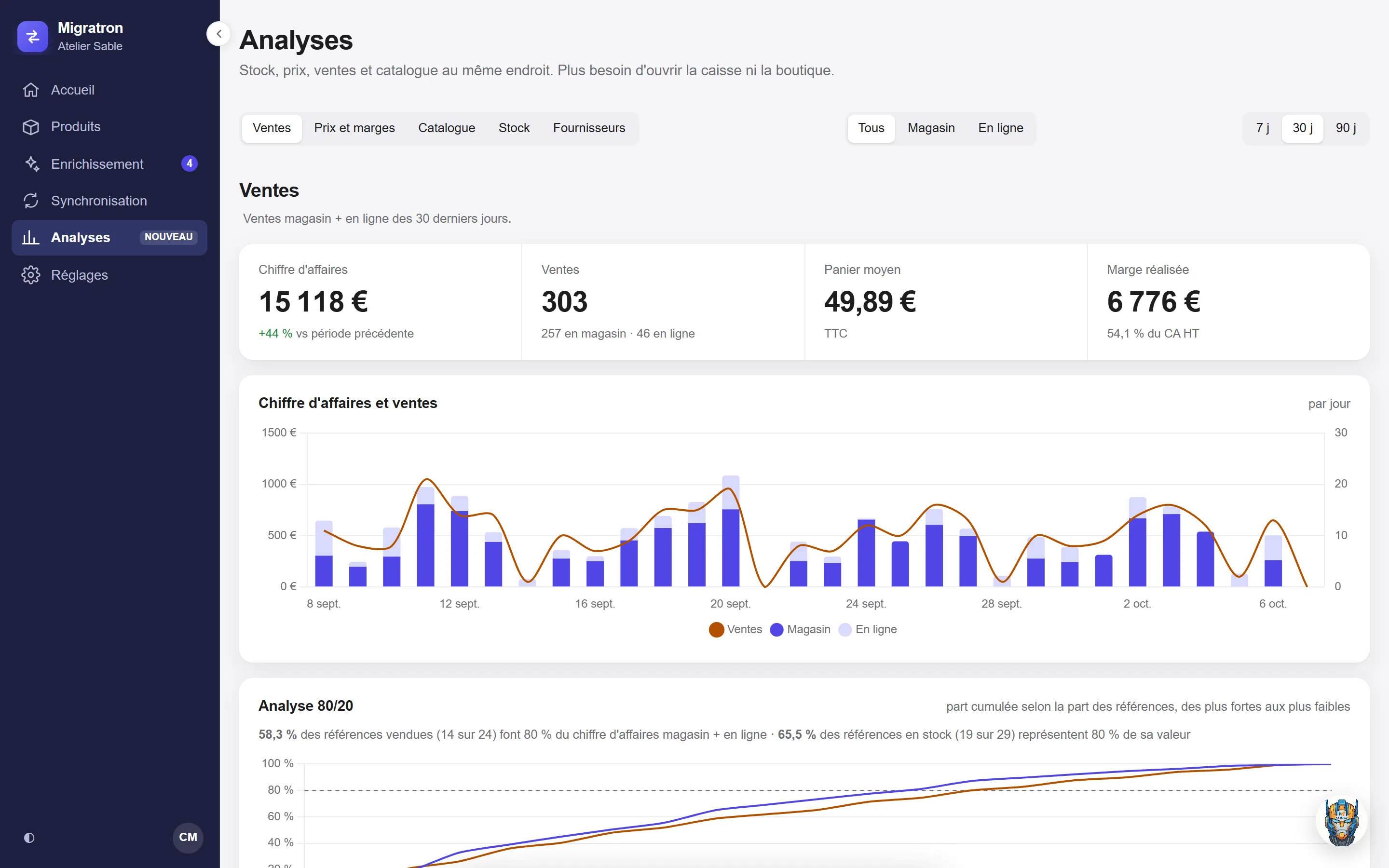Viewport: 1389px width, 868px height.
Task: Click the Marge réalisée 6 776 € value
Action: 1154,302
